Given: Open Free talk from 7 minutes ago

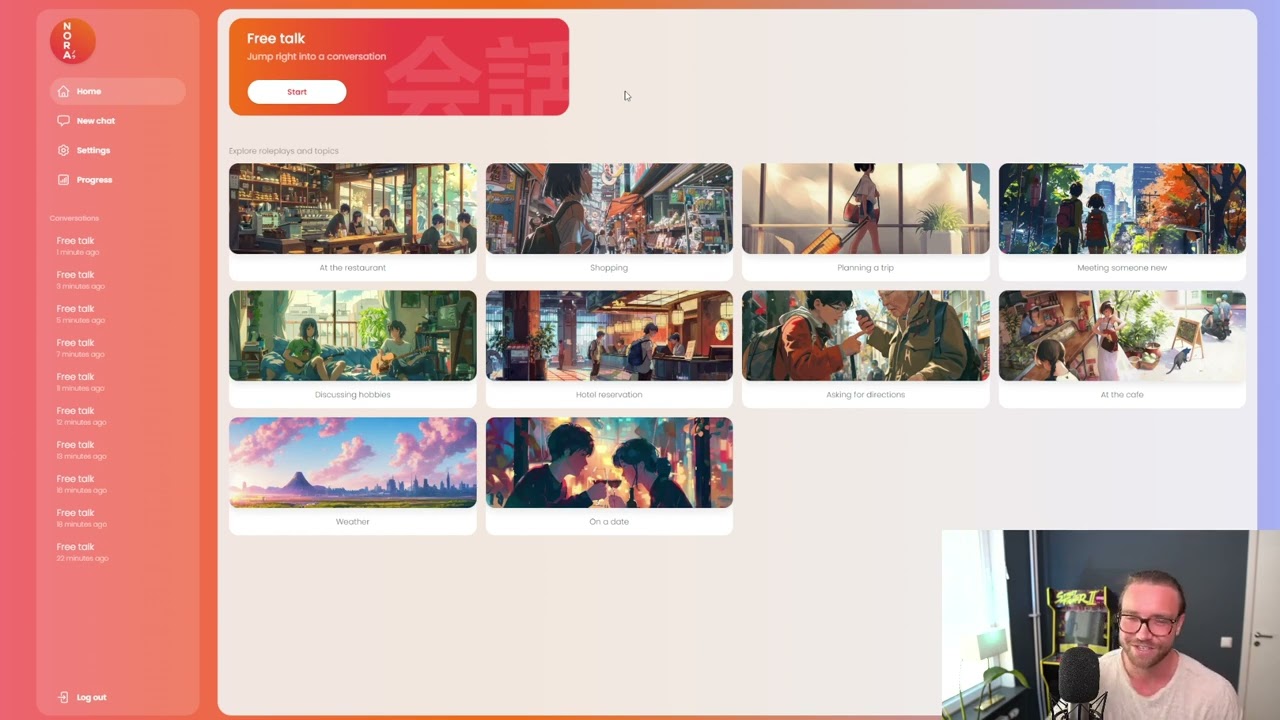Looking at the screenshot, I should click(80, 348).
